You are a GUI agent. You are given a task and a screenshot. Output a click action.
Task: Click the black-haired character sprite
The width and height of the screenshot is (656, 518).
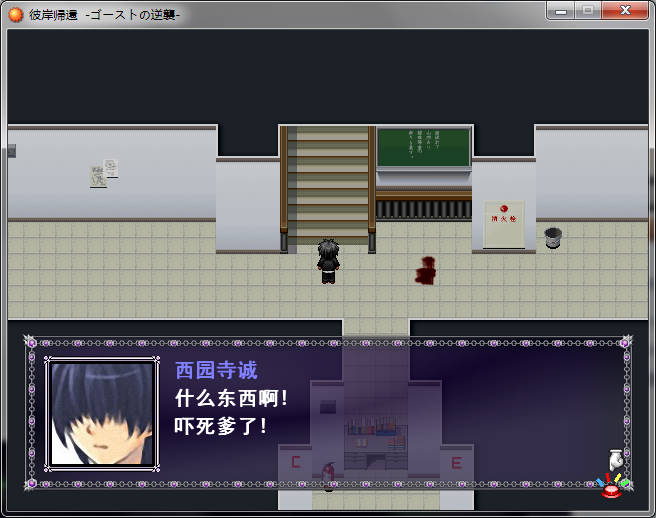[x=328, y=262]
